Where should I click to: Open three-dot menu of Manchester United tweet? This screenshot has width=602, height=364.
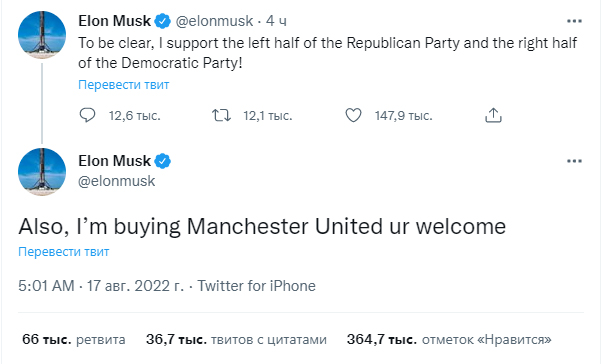[574, 161]
